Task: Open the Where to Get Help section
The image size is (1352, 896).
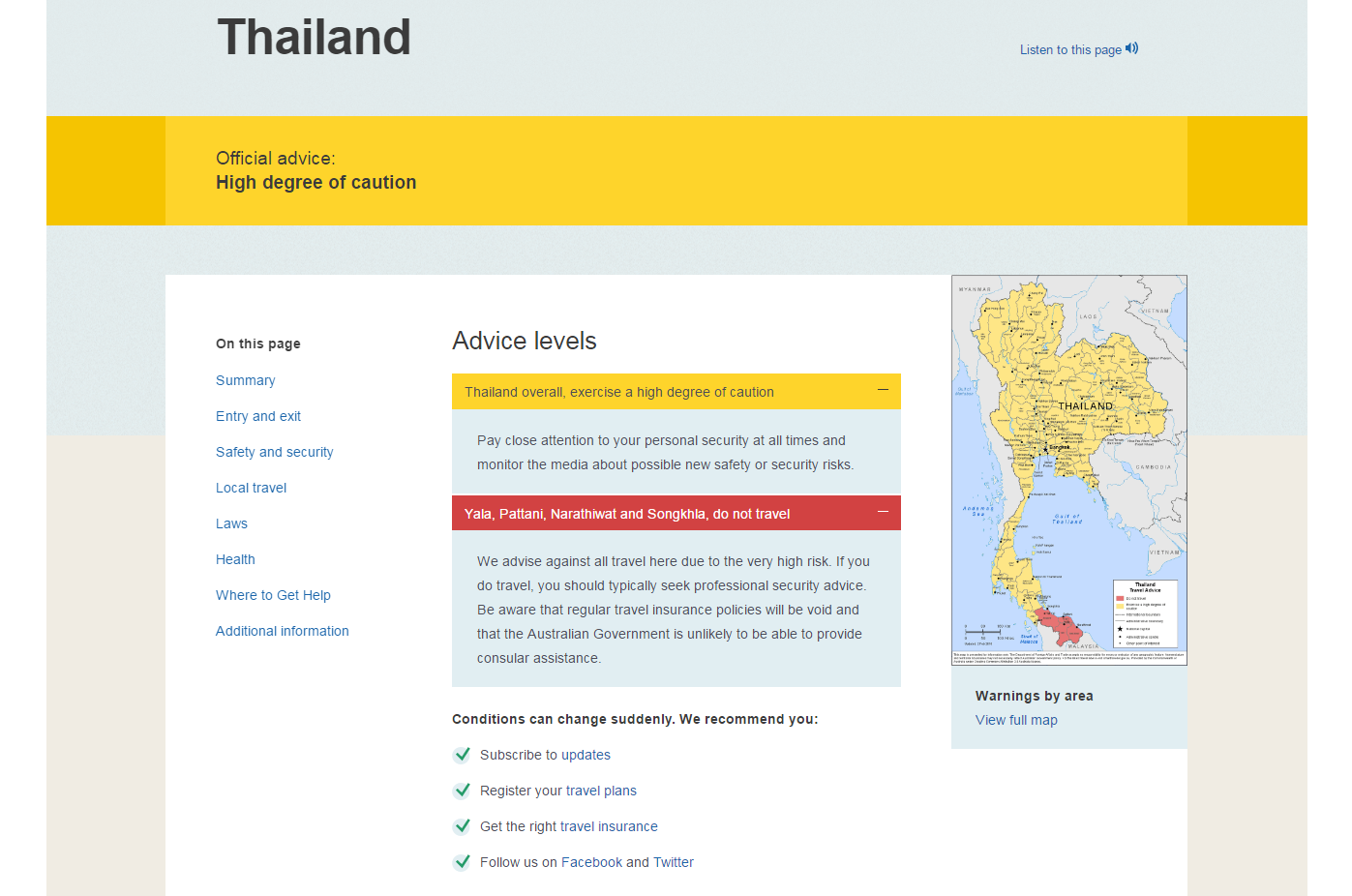Action: 273,595
